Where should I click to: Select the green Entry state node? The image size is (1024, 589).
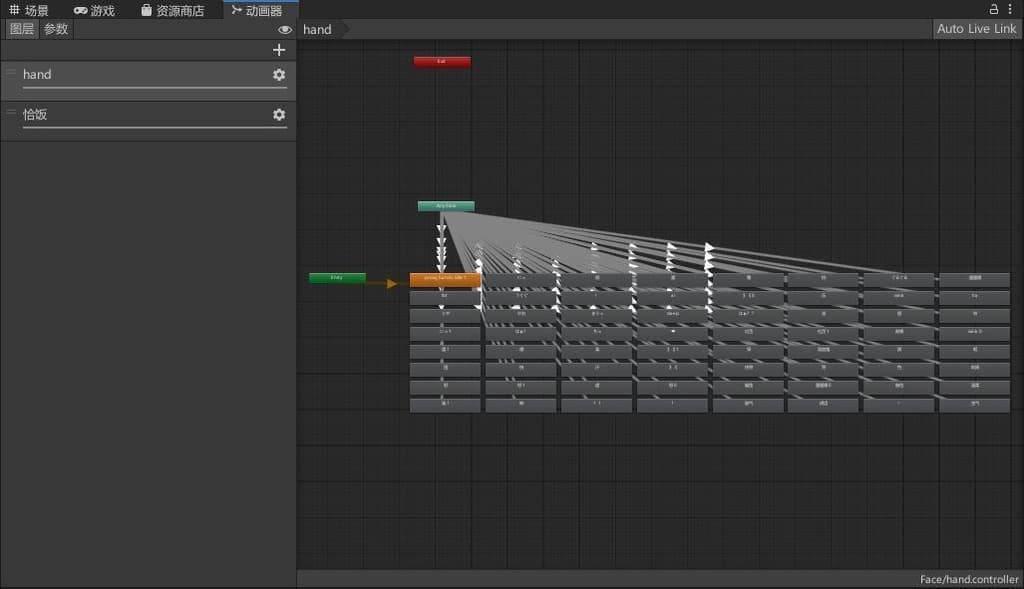point(337,278)
